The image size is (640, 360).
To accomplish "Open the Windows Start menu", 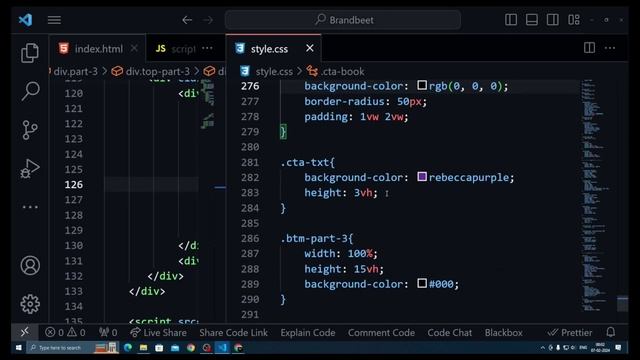I will coord(18,348).
